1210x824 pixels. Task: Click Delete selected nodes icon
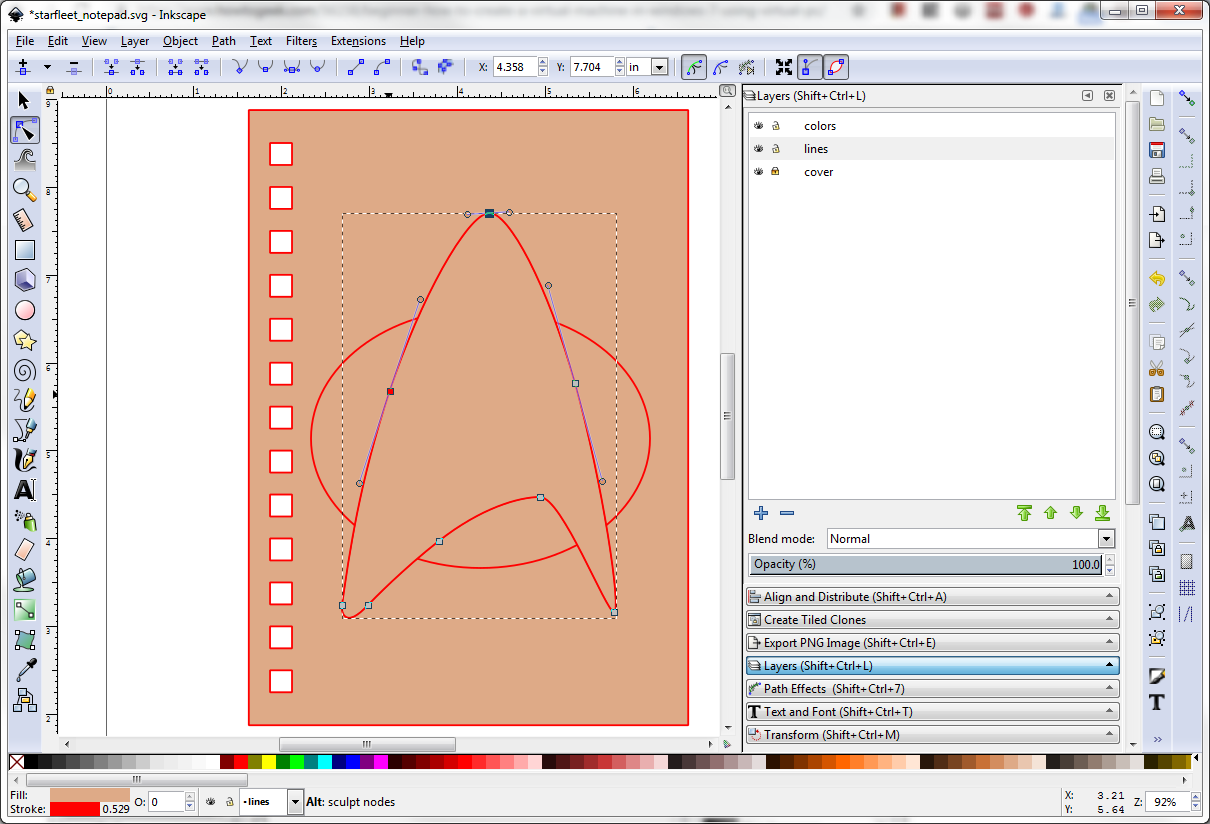tap(74, 67)
